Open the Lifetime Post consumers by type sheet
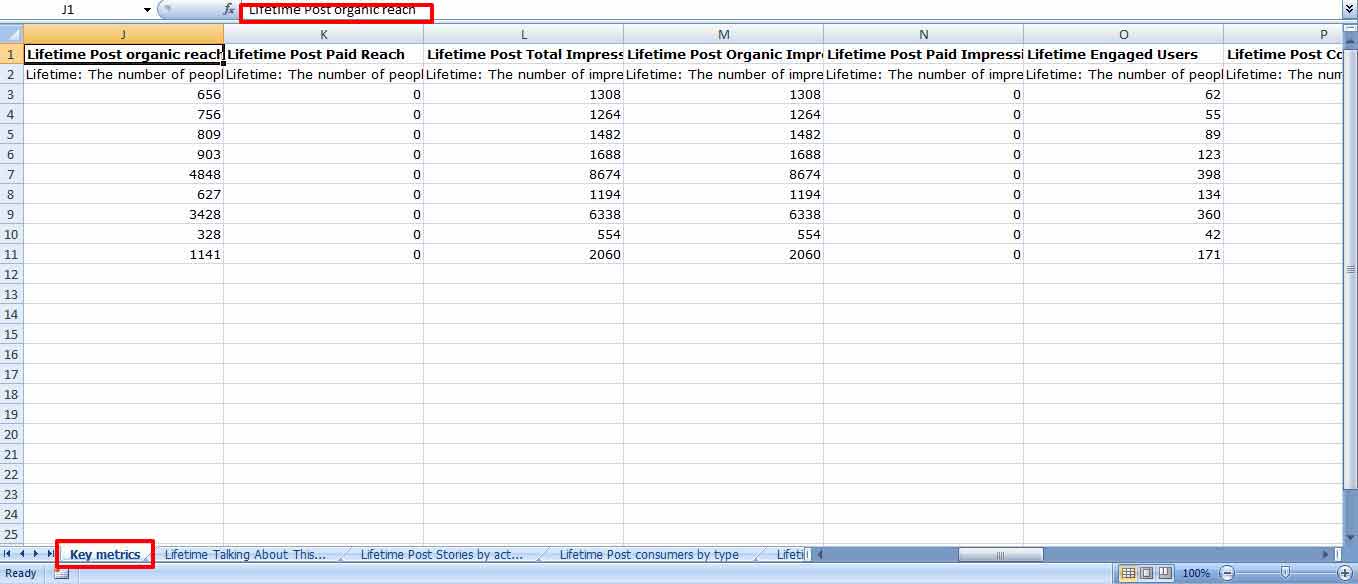 click(x=648, y=553)
